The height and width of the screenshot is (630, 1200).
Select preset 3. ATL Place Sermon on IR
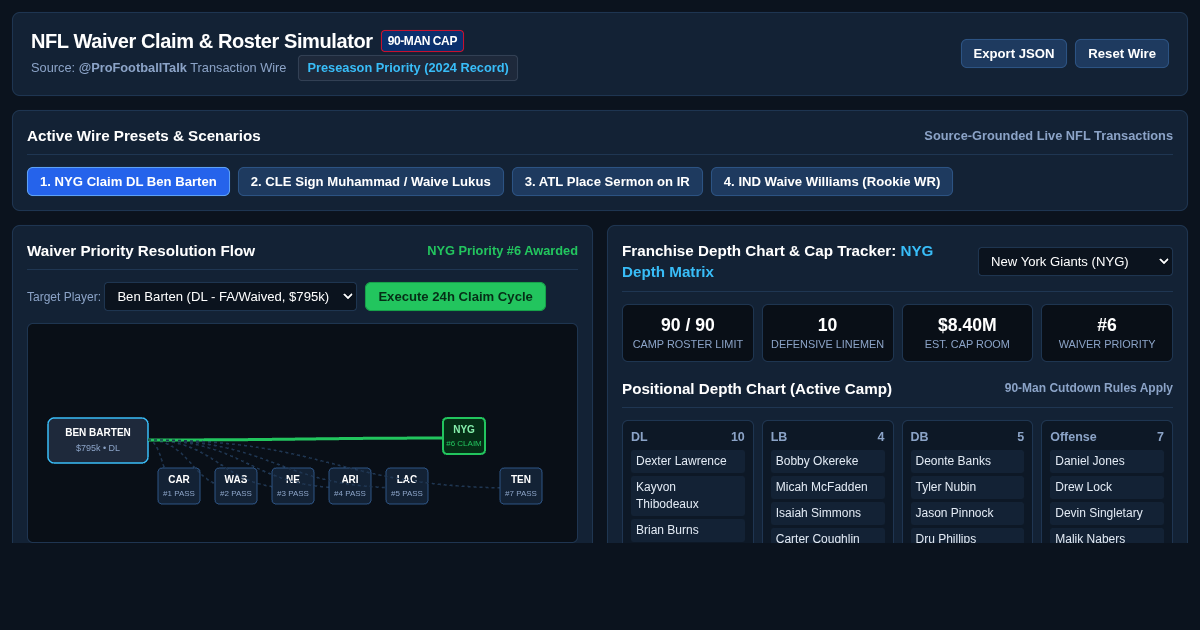(x=607, y=182)
